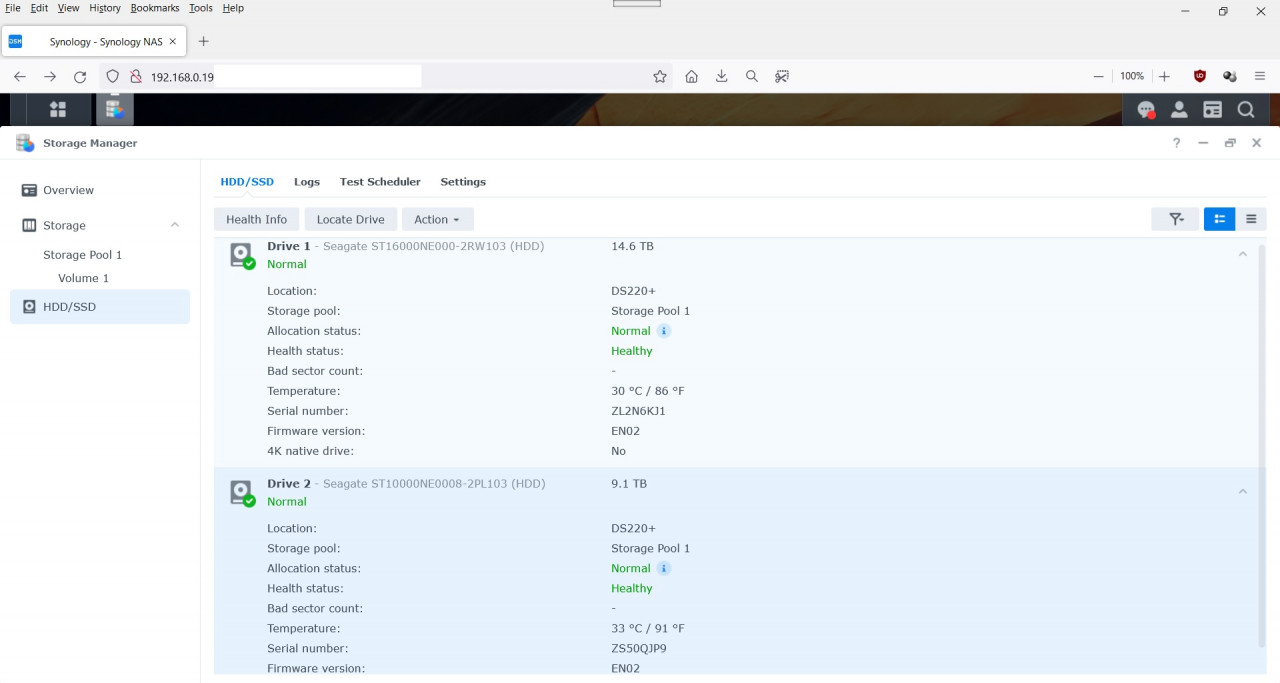
Task: Open the user account options icon
Action: point(1179,109)
